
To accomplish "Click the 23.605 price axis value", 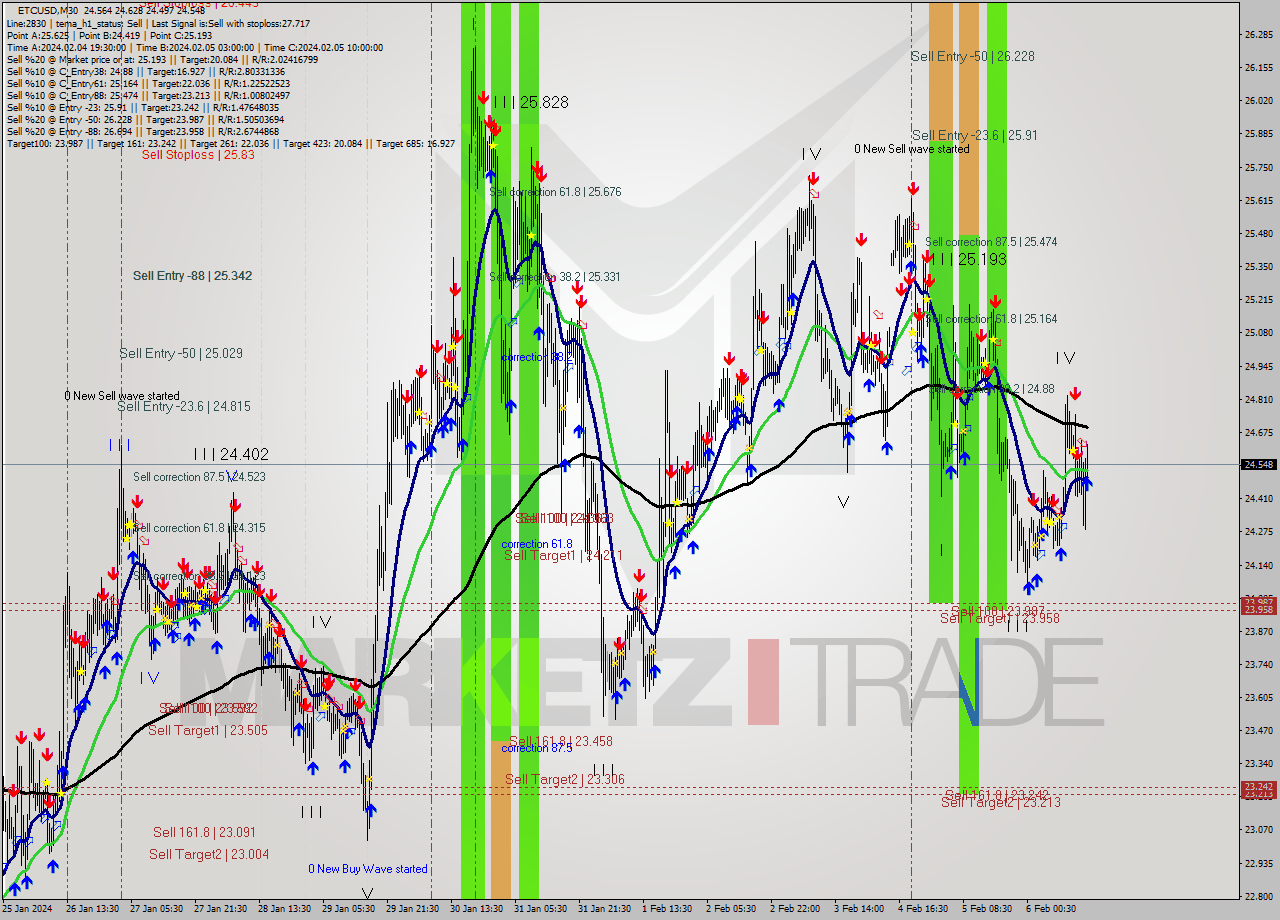I will pyautogui.click(x=1257, y=697).
